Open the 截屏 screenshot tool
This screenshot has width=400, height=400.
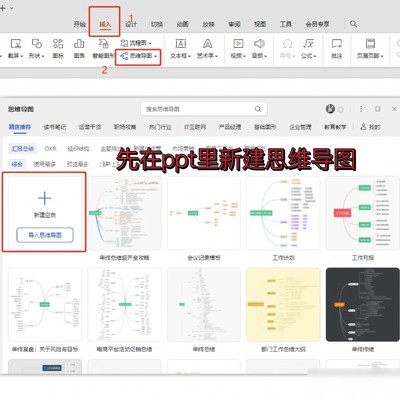(x=16, y=49)
